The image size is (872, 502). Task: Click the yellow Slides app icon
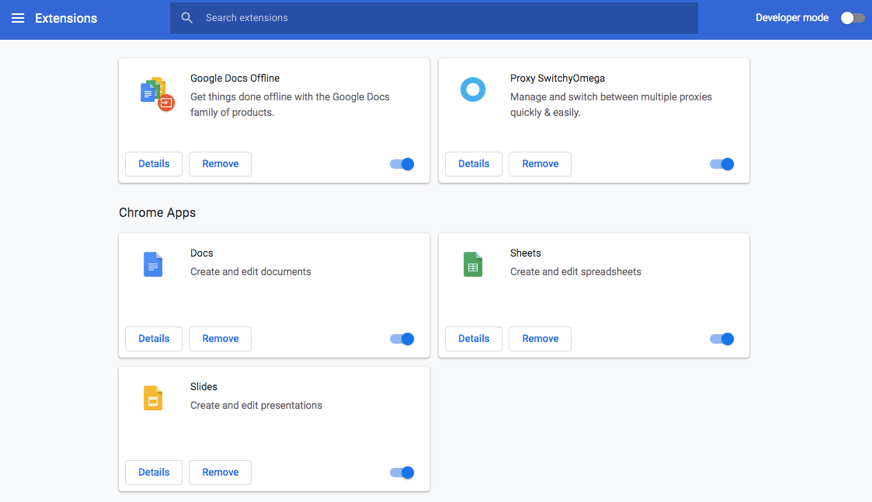click(153, 399)
